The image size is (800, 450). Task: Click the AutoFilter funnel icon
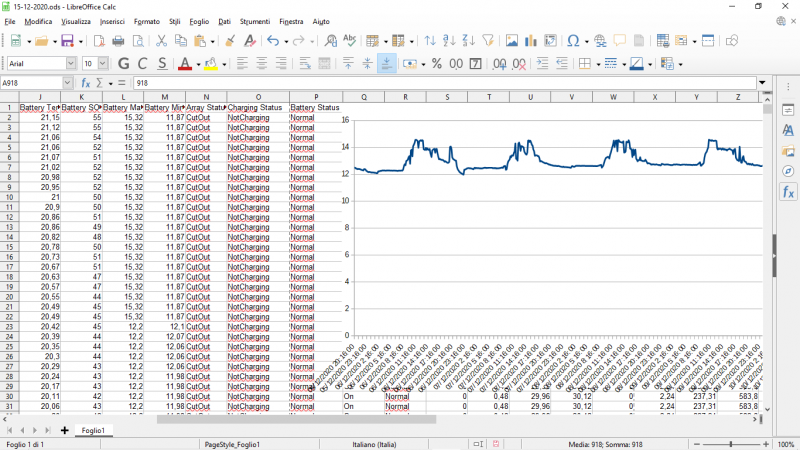(x=487, y=41)
